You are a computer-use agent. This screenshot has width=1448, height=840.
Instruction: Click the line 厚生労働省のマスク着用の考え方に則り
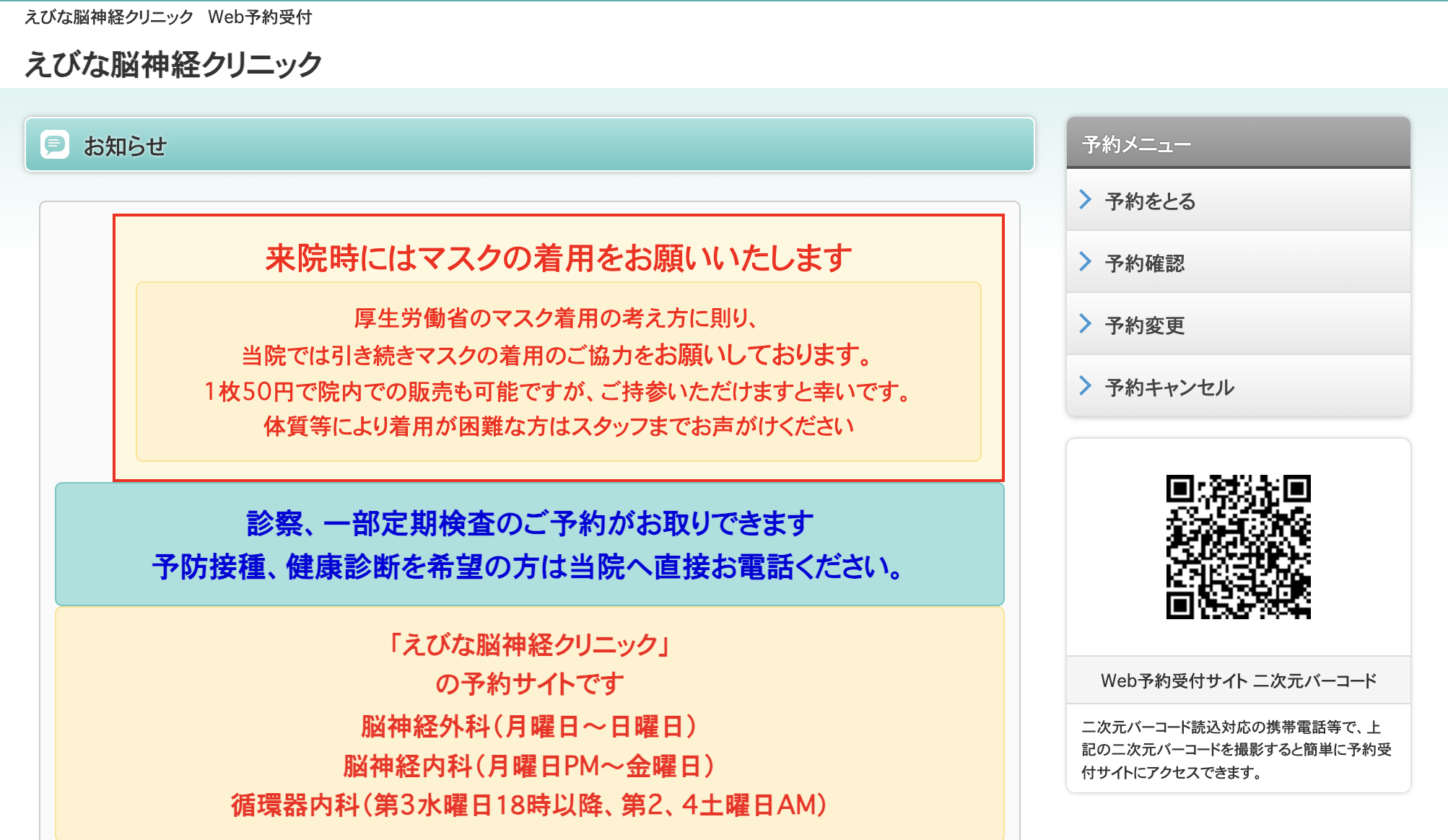click(556, 318)
